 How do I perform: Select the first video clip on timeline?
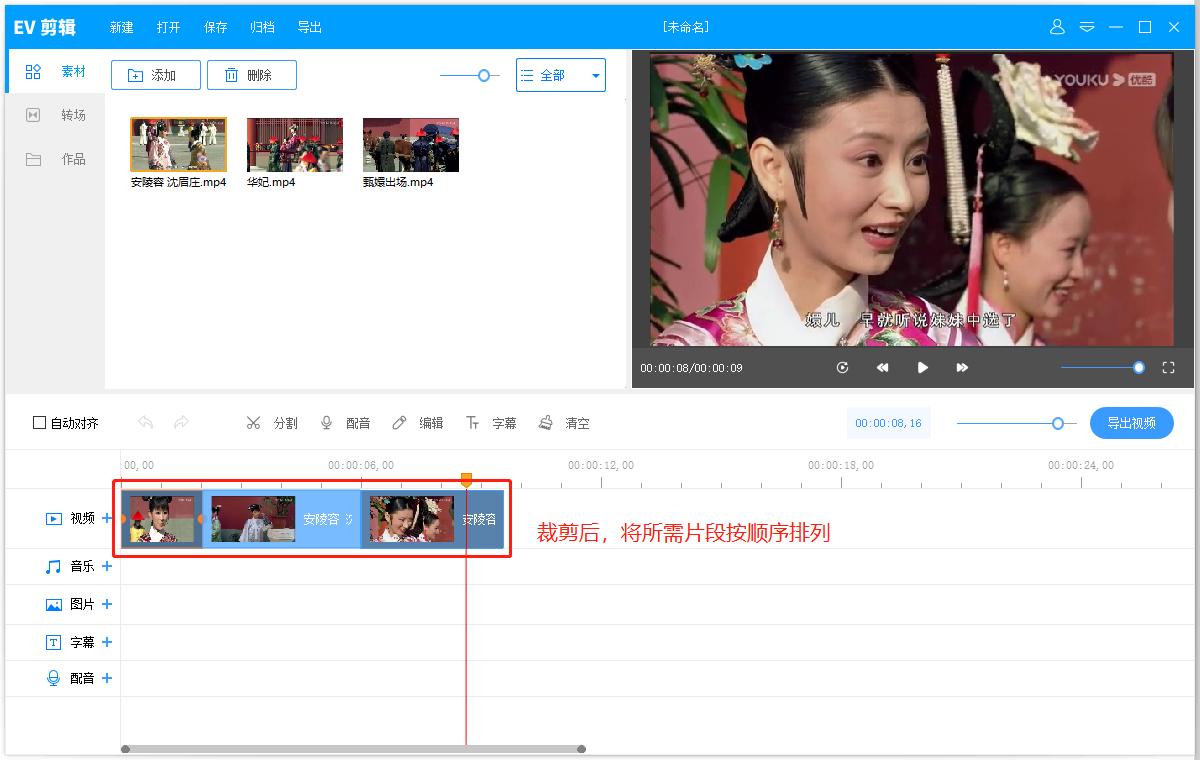[162, 519]
